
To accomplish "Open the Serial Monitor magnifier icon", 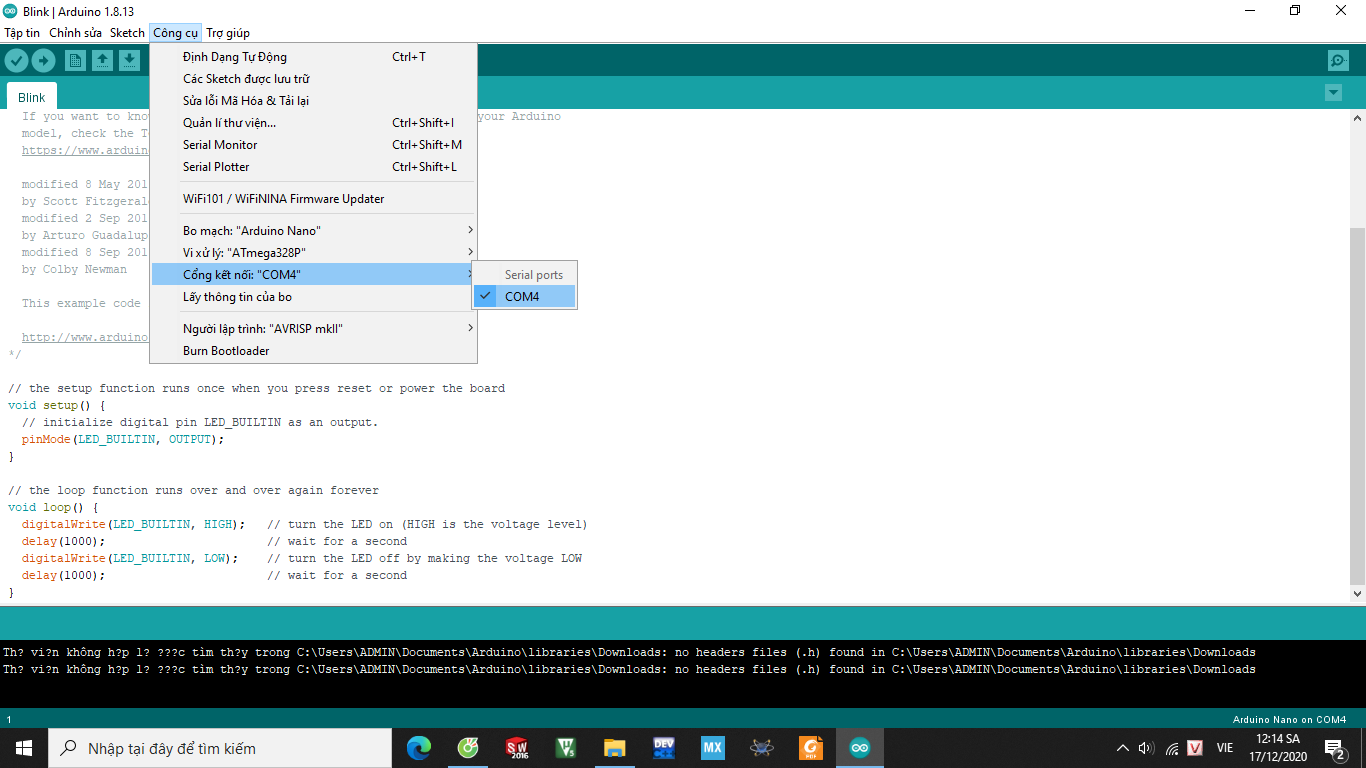I will [x=1338, y=60].
